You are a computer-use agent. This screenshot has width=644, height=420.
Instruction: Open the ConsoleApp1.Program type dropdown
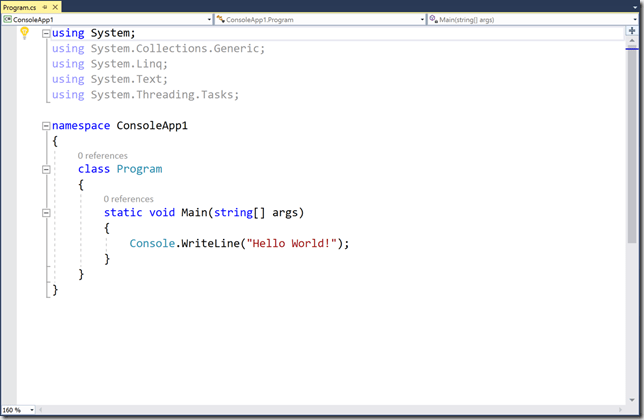coord(420,19)
